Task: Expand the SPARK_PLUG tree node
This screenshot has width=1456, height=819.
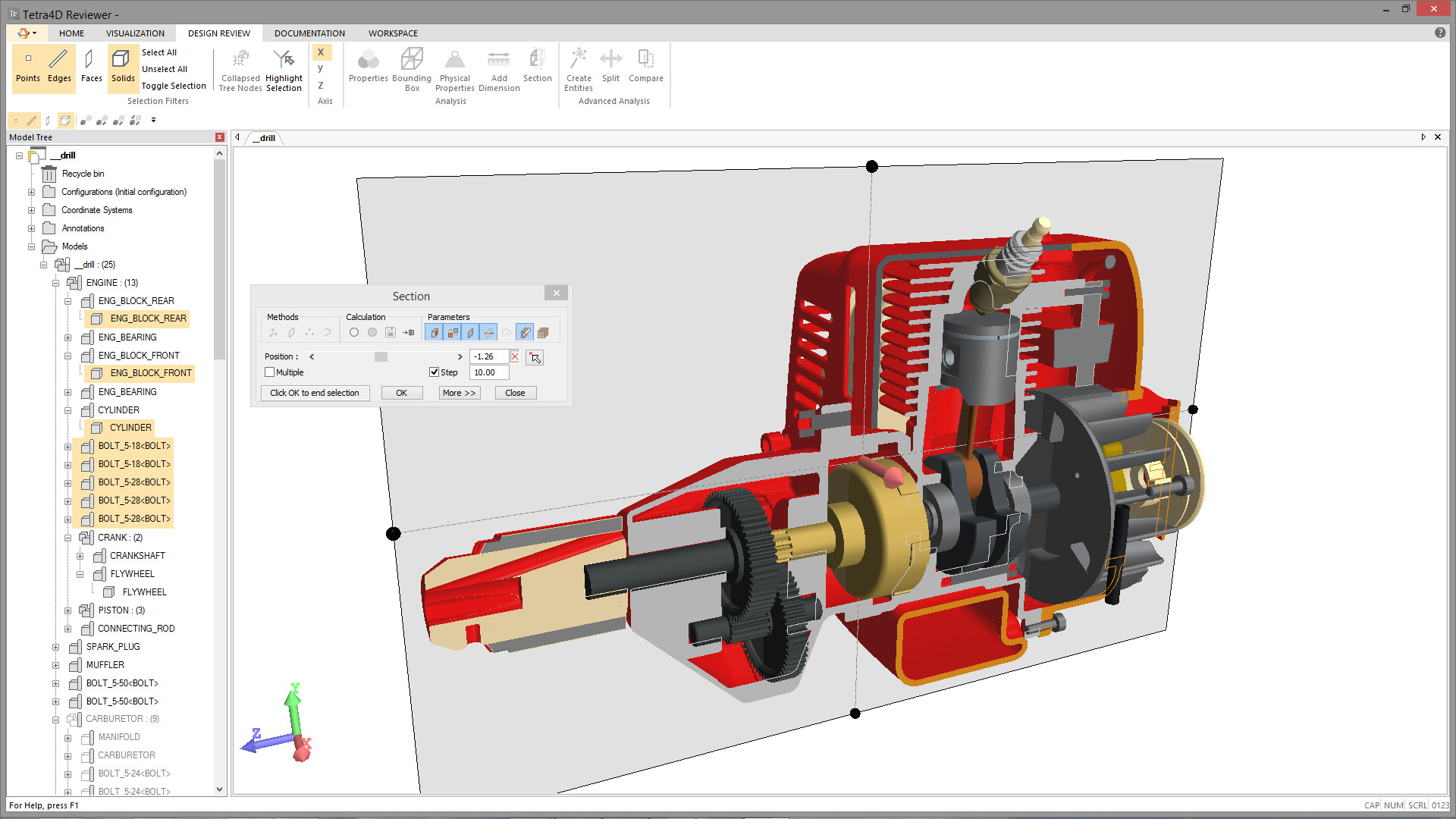Action: coord(55,647)
